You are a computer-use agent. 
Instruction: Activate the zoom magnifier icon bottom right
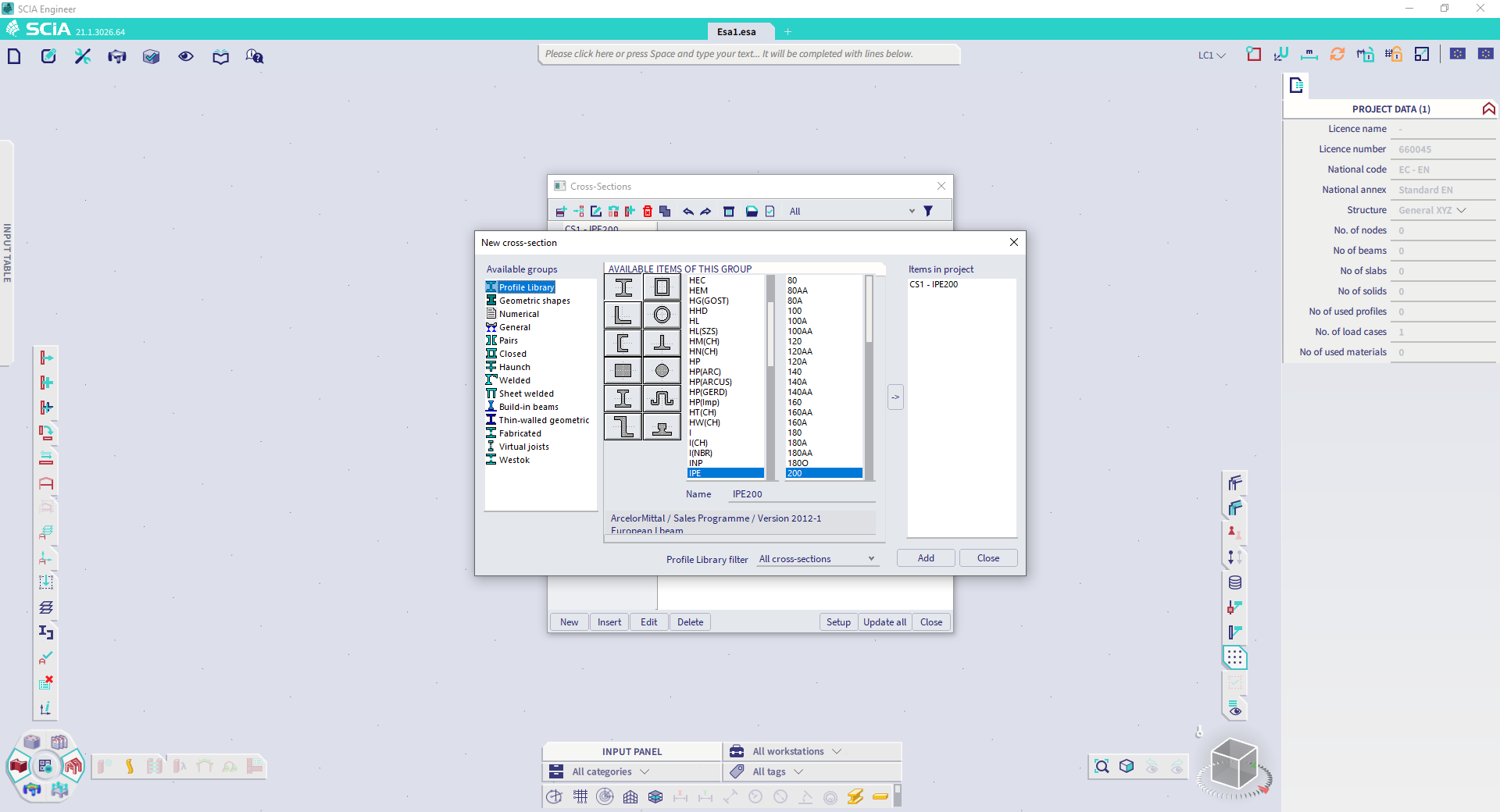tap(1102, 767)
